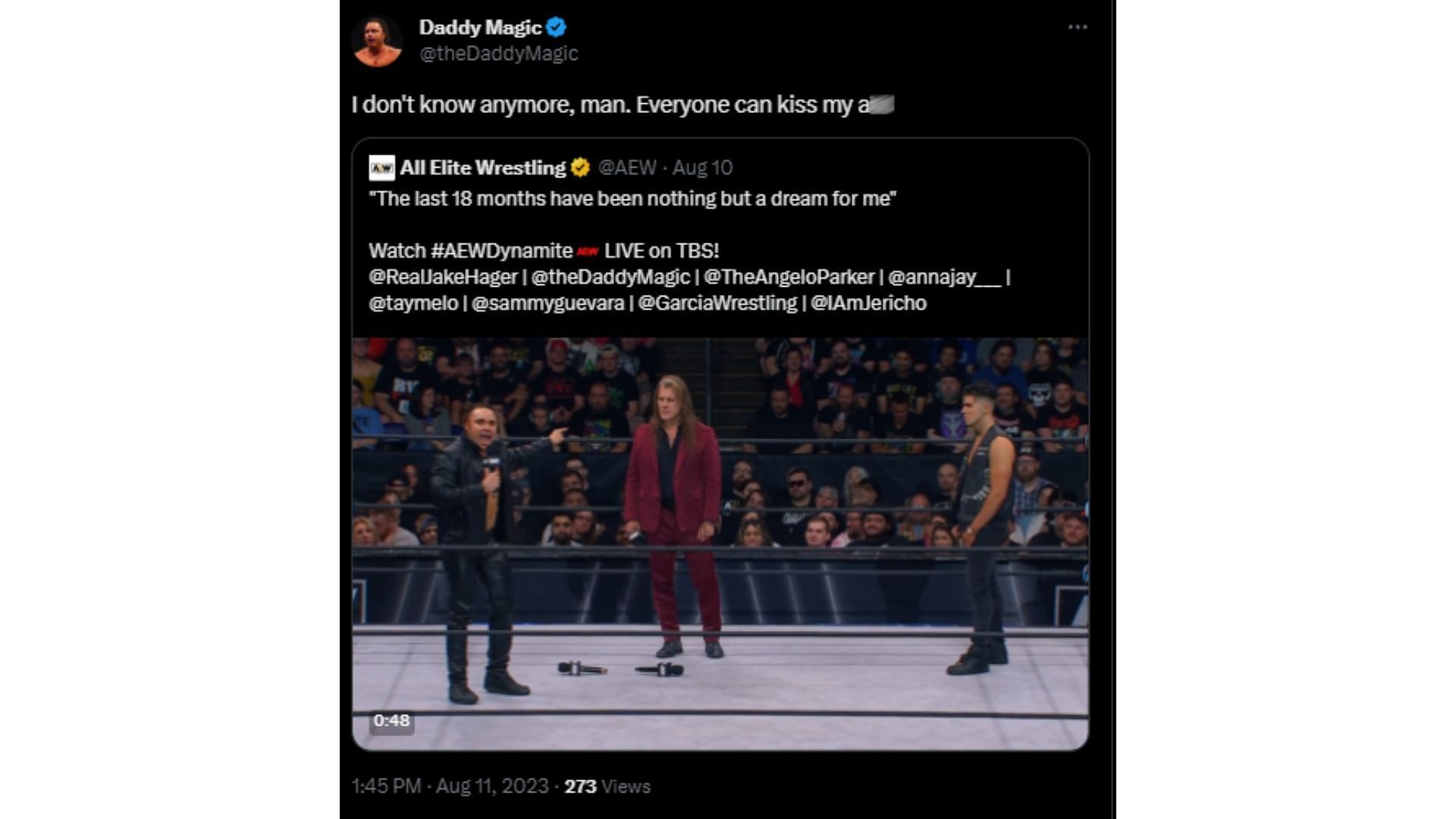Image resolution: width=1456 pixels, height=819 pixels.
Task: Open the three-dot more options menu
Action: 1077,27
